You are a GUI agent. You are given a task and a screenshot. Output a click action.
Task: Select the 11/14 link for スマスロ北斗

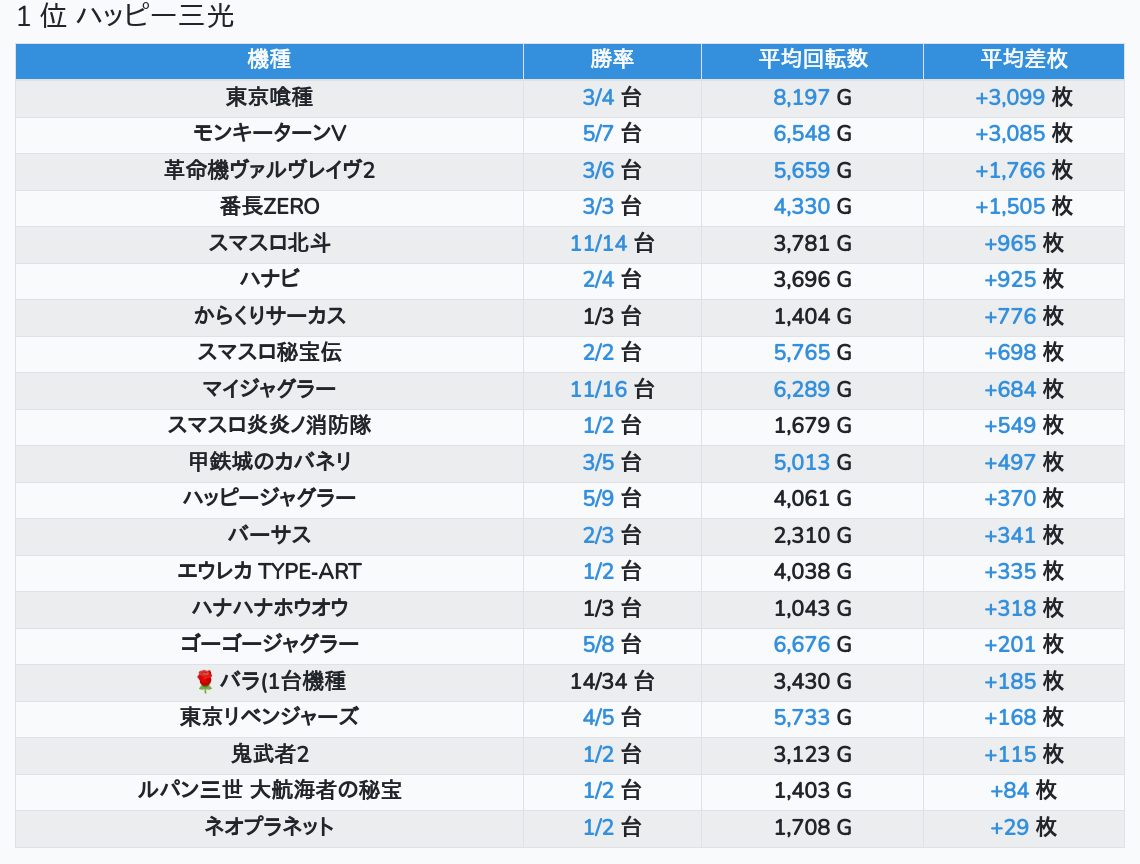(598, 243)
